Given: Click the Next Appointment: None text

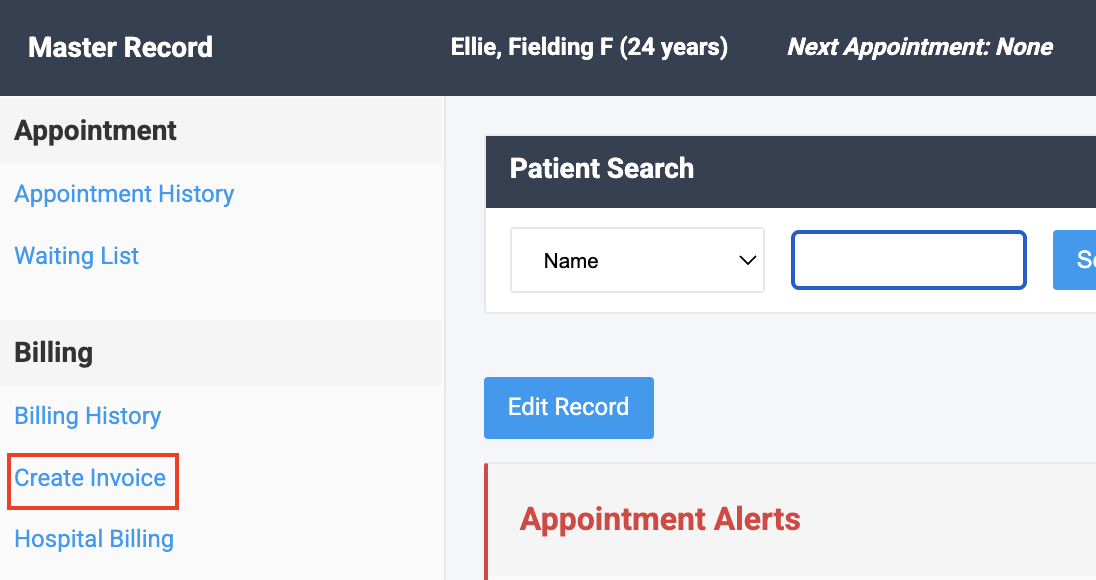Looking at the screenshot, I should 918,47.
